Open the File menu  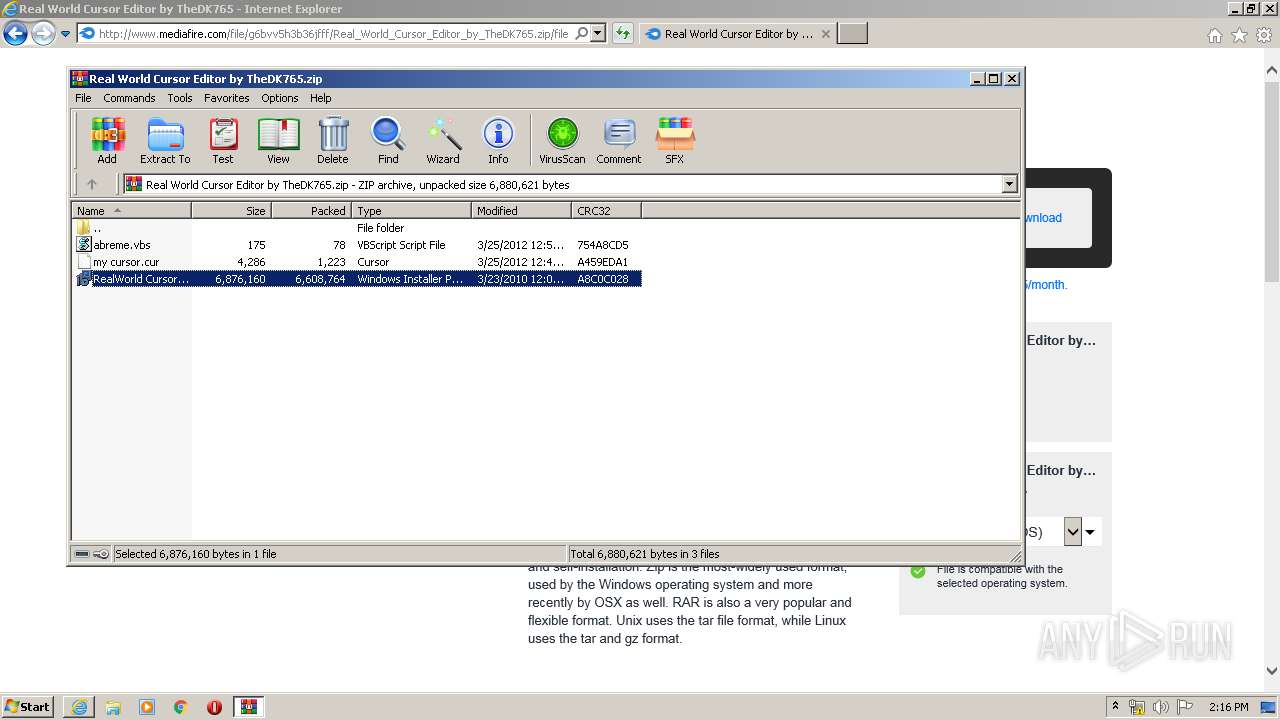point(83,98)
